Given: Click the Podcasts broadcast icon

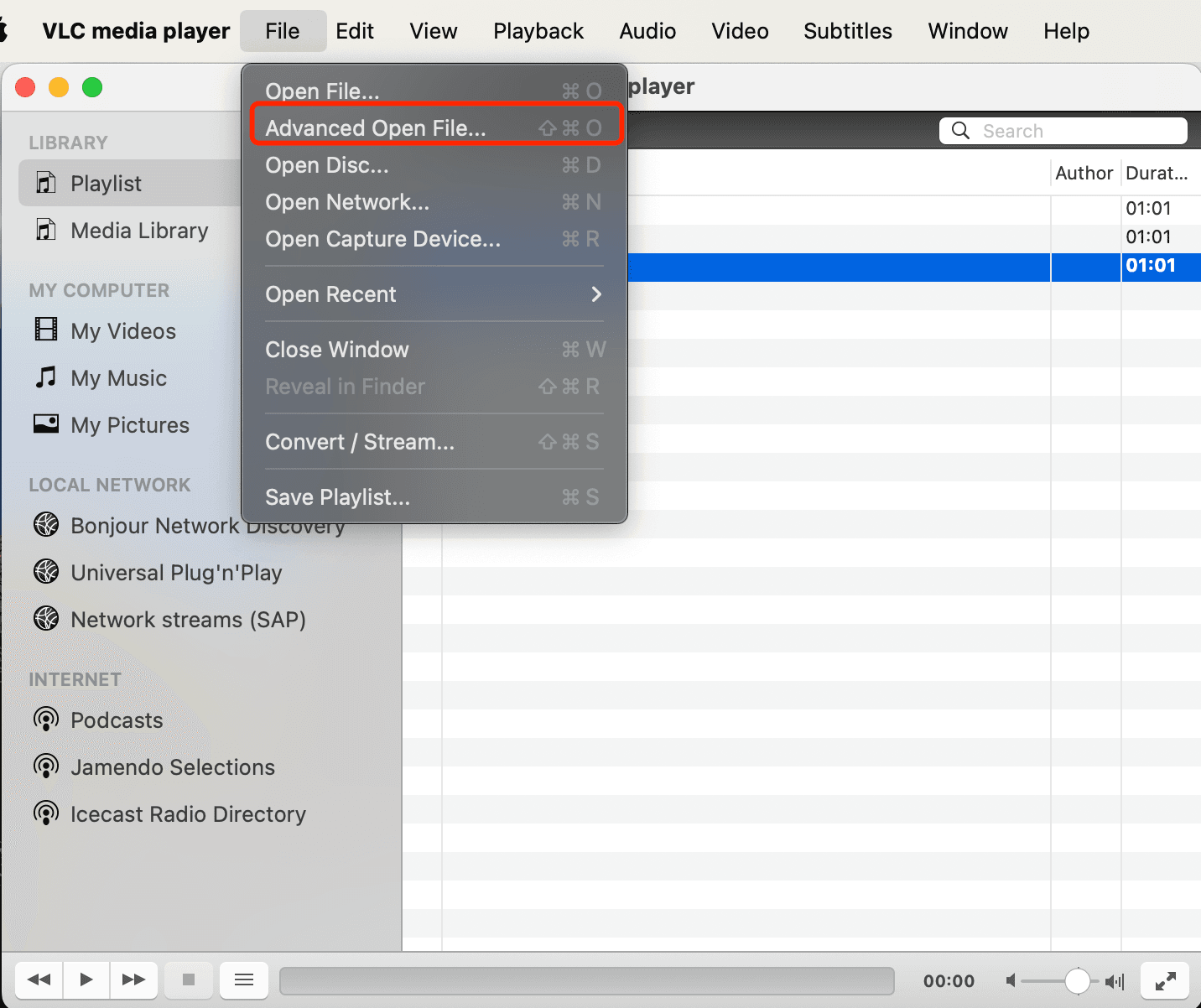Looking at the screenshot, I should tap(46, 720).
